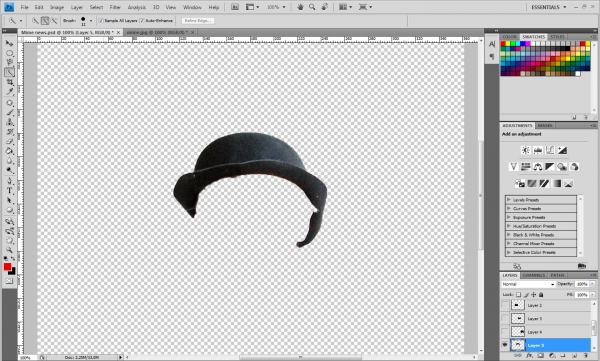Screen dimensions: 600x361
Task: Select the Clone Stamp tool
Action: [10, 122]
